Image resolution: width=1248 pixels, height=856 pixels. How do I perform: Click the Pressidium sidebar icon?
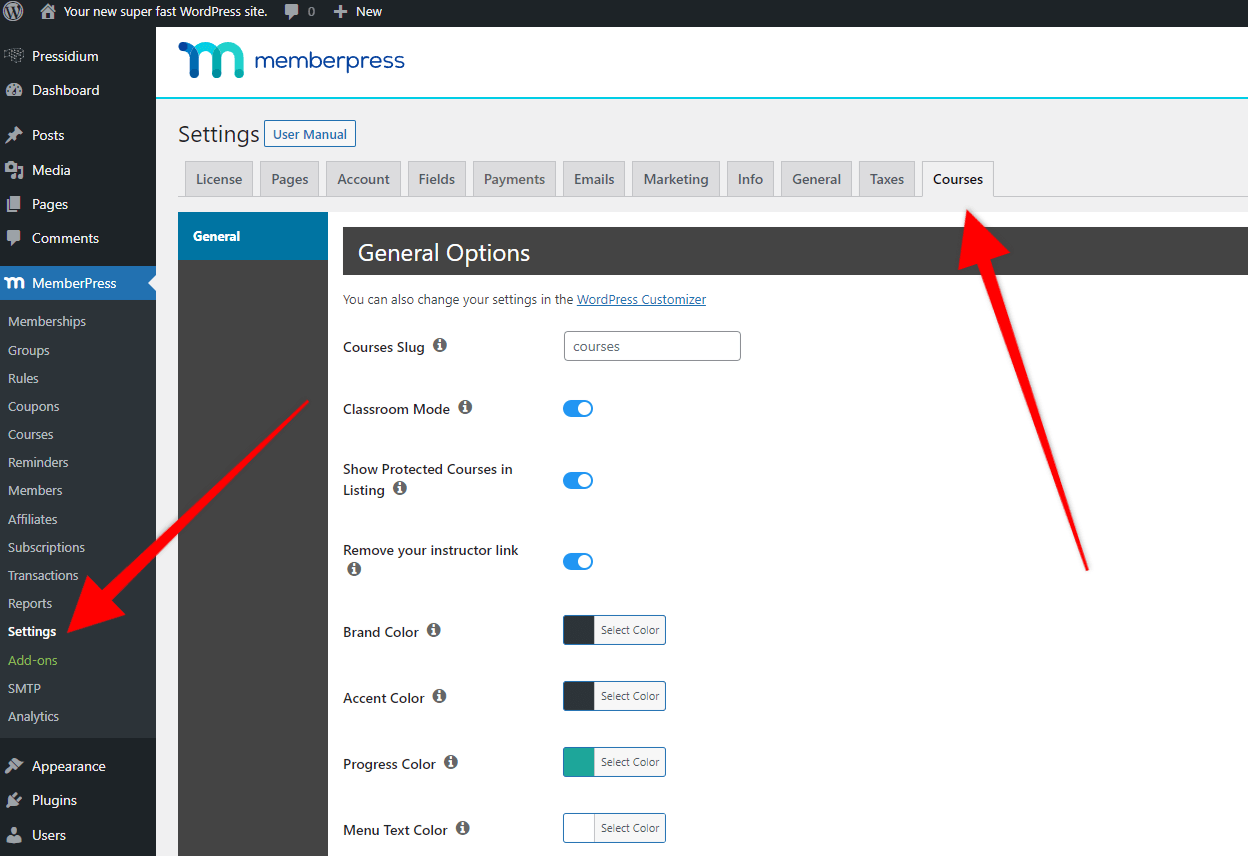pos(14,56)
